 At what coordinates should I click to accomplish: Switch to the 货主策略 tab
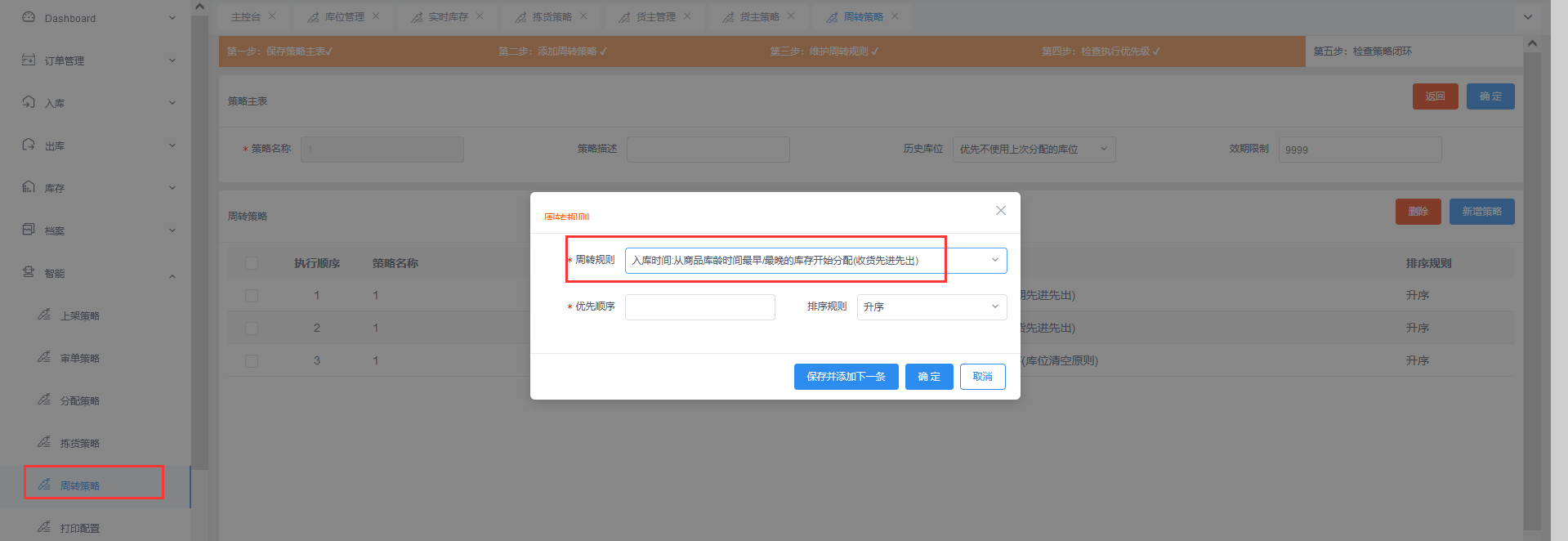[x=759, y=16]
